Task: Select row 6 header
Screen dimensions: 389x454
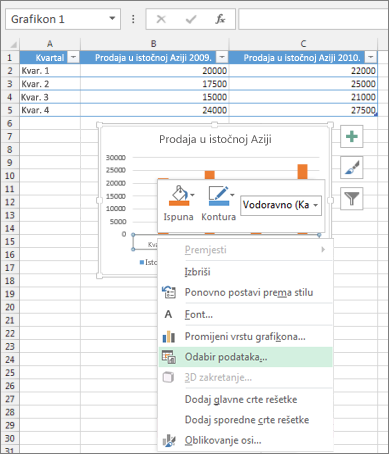Action: point(10,123)
